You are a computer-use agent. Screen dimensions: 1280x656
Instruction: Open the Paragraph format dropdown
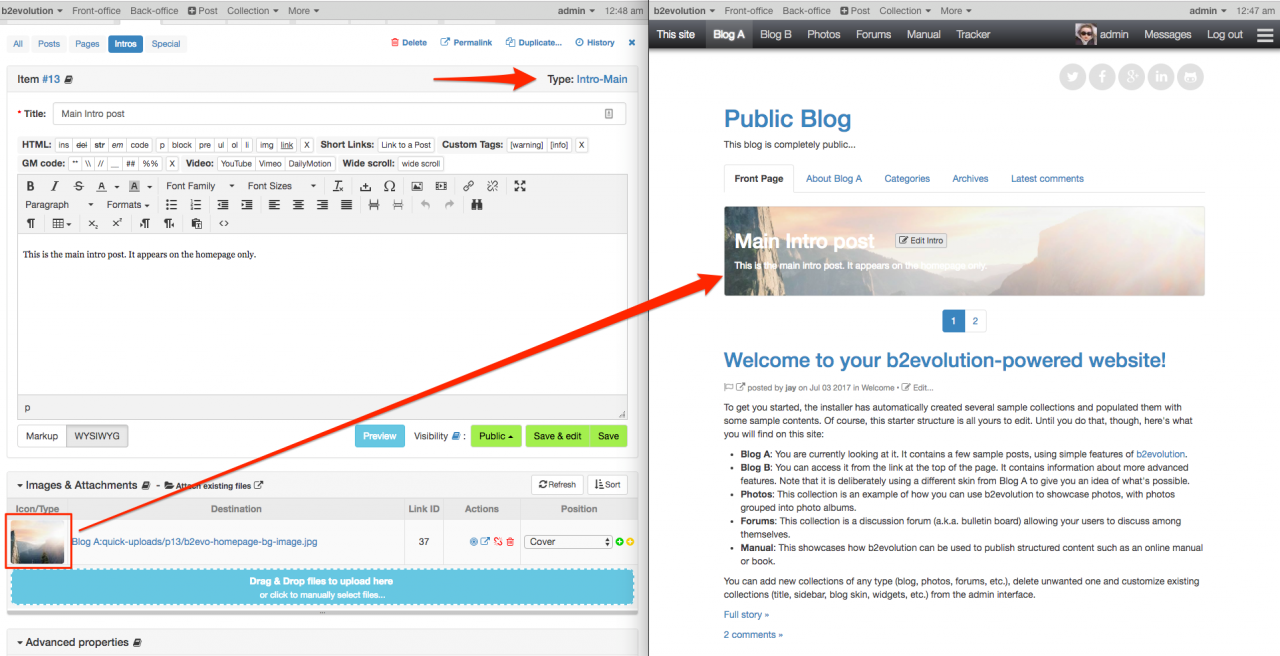click(x=60, y=205)
